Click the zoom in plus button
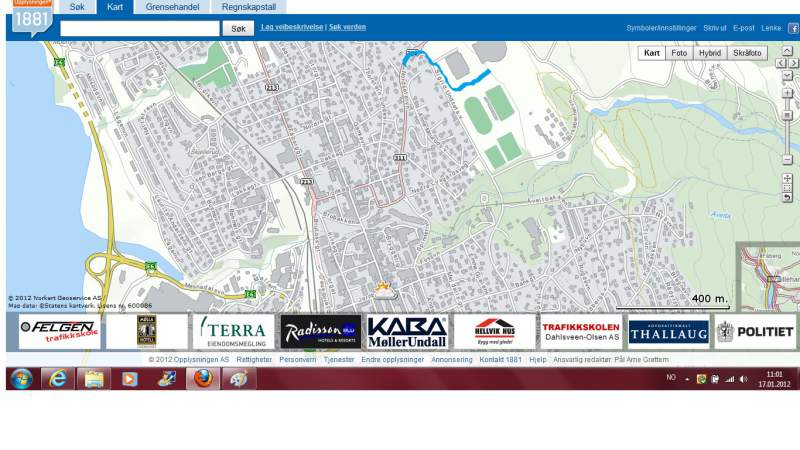 pyautogui.click(x=787, y=92)
